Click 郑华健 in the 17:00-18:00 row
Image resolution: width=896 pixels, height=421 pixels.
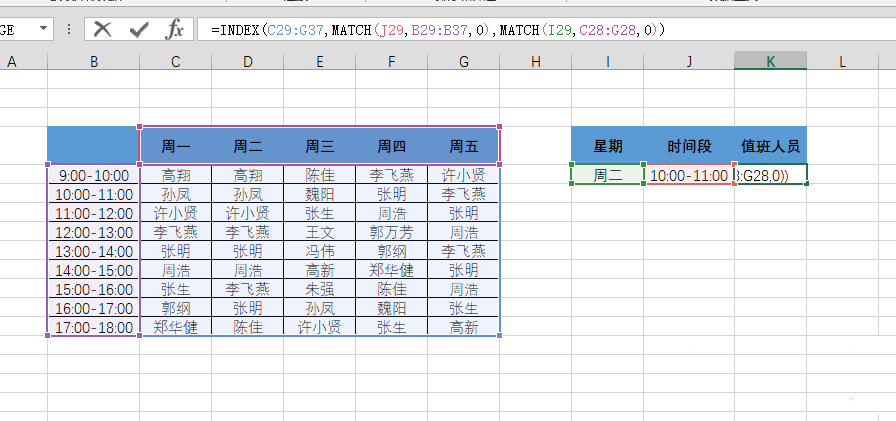tap(175, 327)
